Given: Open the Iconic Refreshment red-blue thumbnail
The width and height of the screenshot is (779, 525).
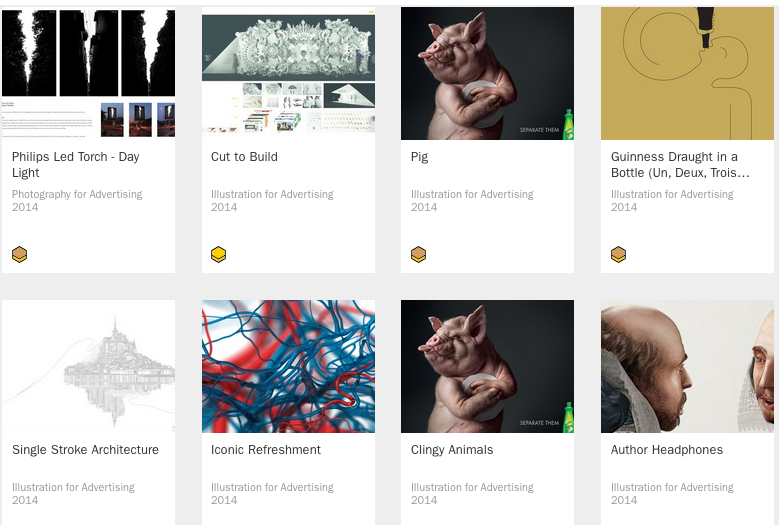Looking at the screenshot, I should [288, 366].
